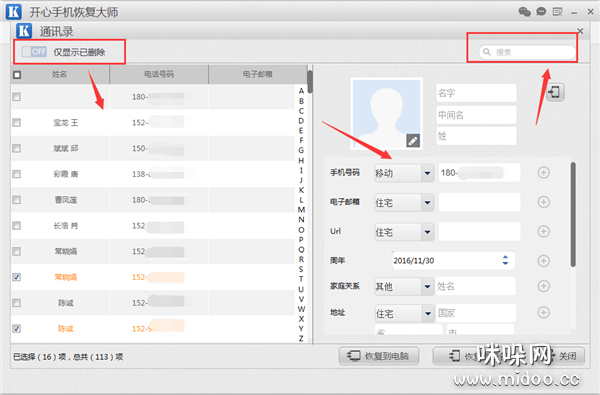Click the empty 电子邮箱 email input field
Viewport: 600px width, 395px height.
[x=479, y=202]
